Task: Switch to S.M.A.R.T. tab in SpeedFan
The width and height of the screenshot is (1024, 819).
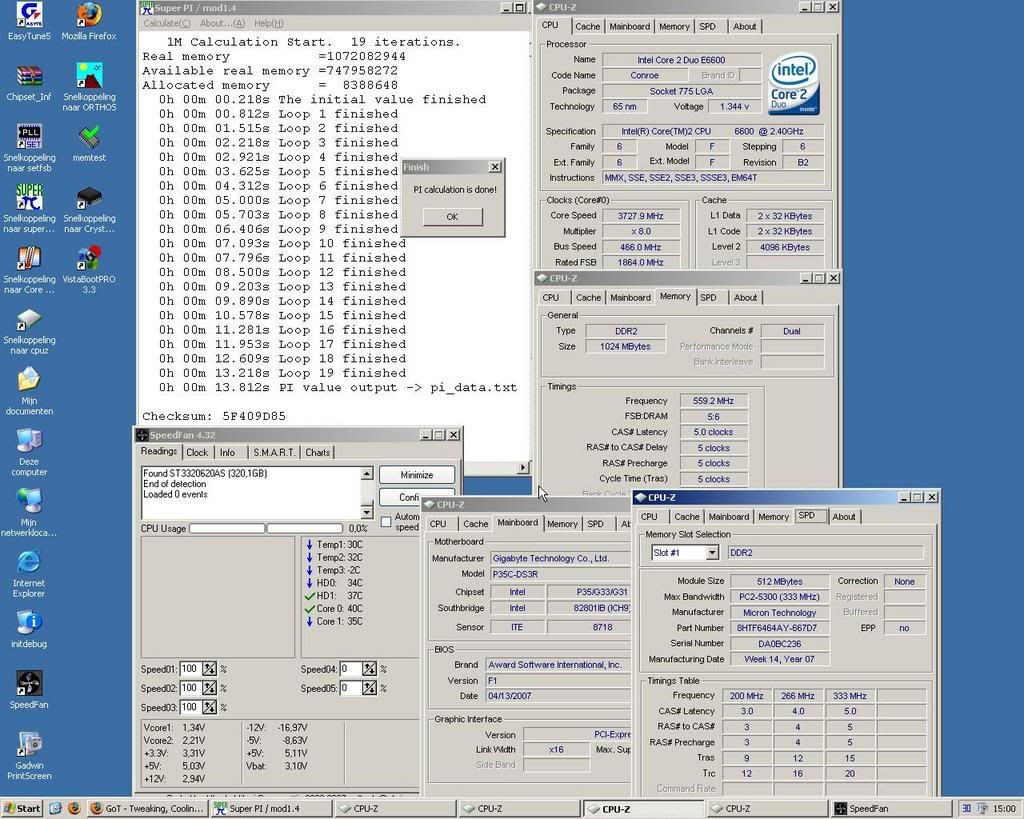Action: click(274, 452)
